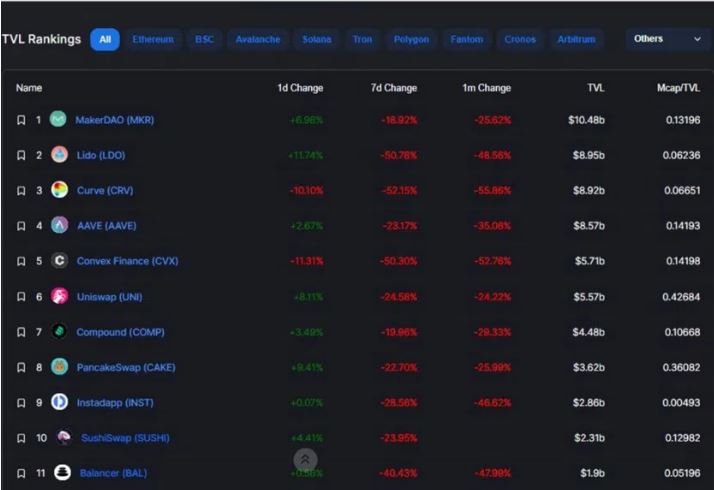Sort by the Mcap/TVL column header

pos(678,87)
